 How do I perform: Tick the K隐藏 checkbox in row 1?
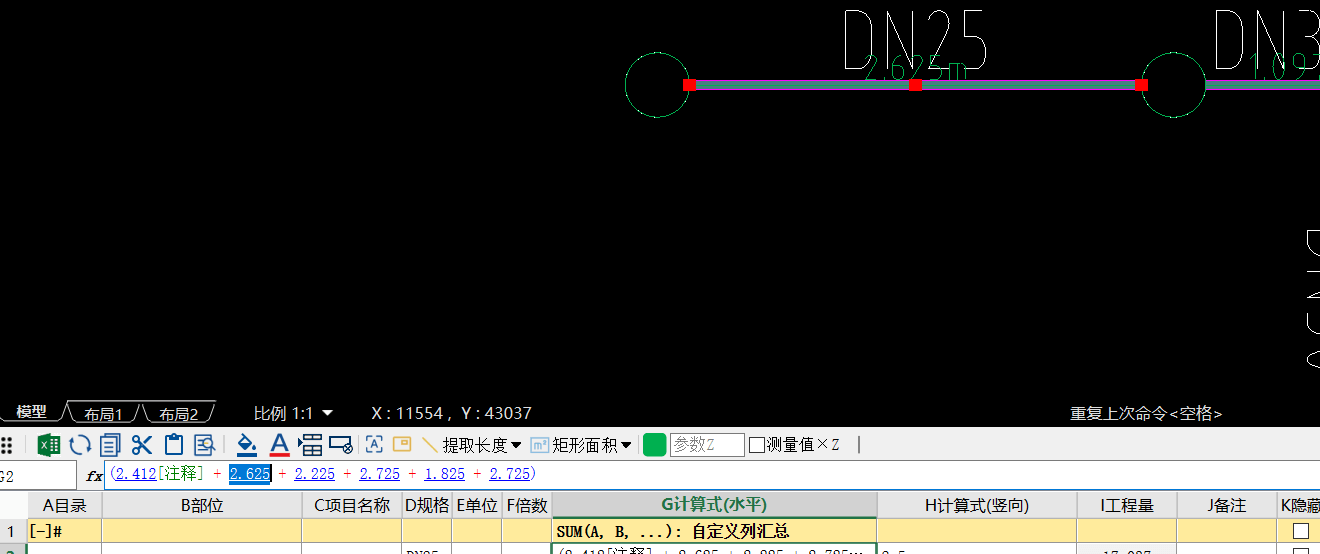[1301, 531]
